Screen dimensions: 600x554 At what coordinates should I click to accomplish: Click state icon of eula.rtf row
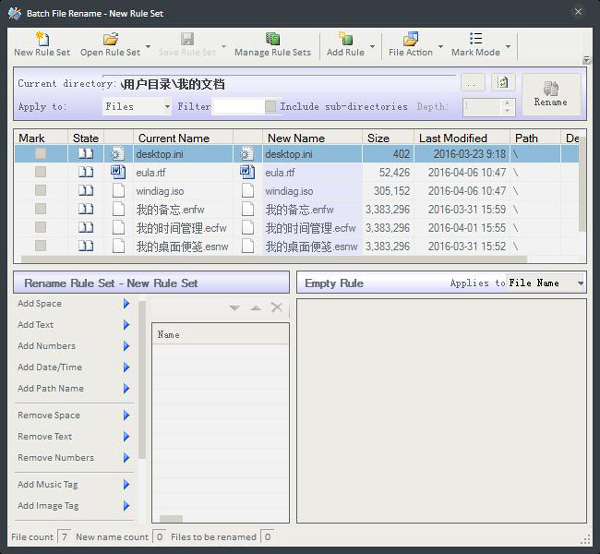click(x=86, y=172)
